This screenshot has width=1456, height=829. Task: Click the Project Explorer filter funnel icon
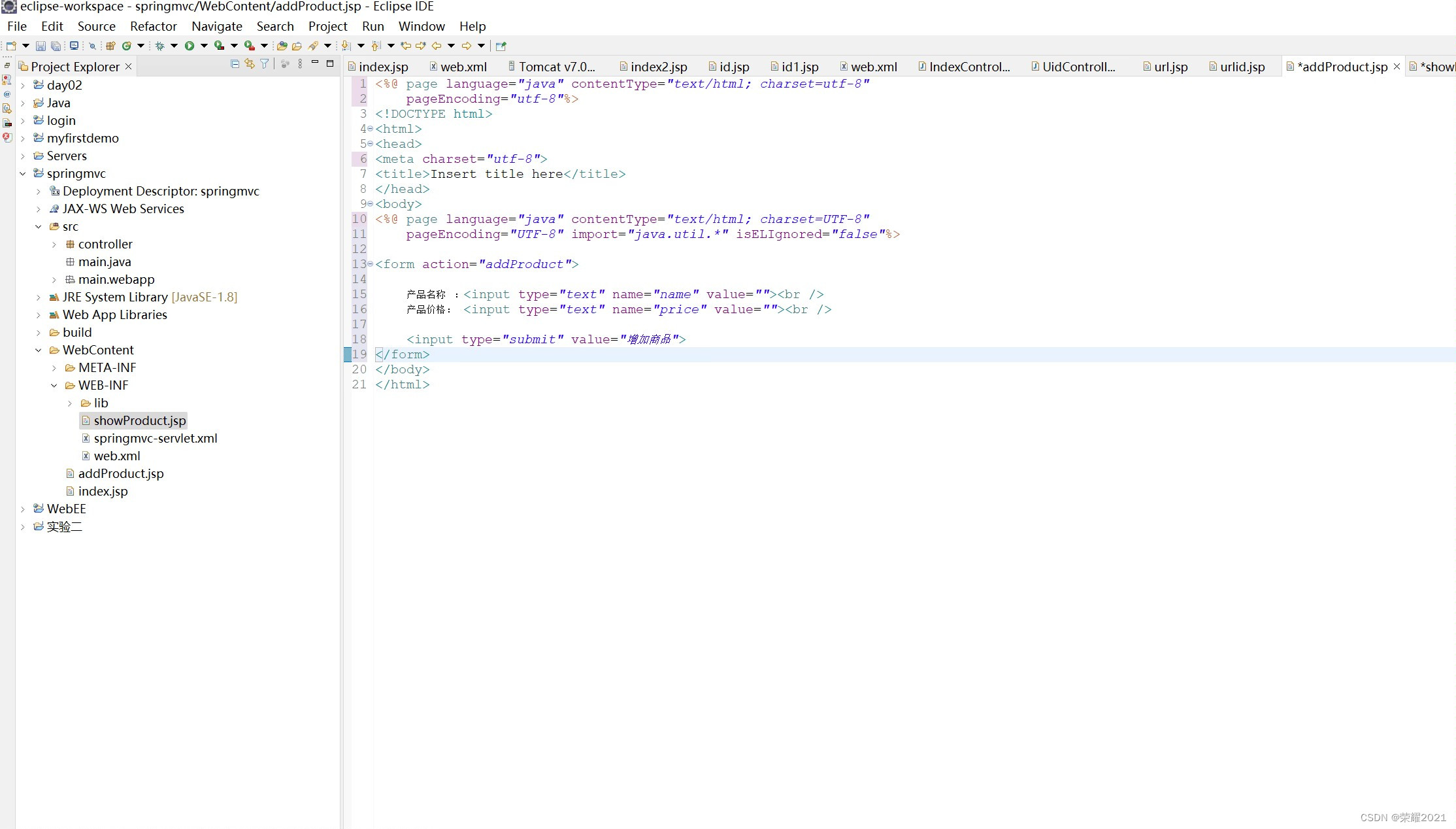[x=265, y=64]
